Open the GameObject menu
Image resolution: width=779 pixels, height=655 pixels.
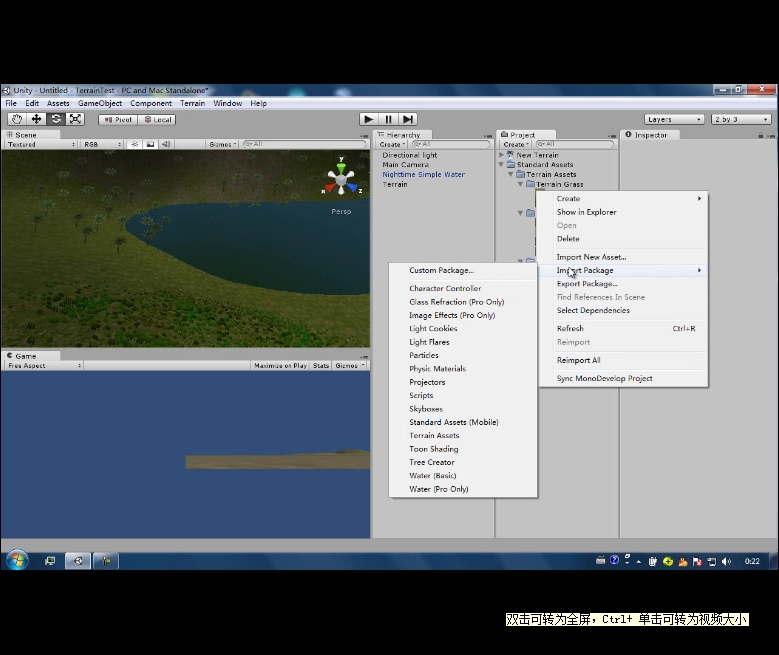100,103
